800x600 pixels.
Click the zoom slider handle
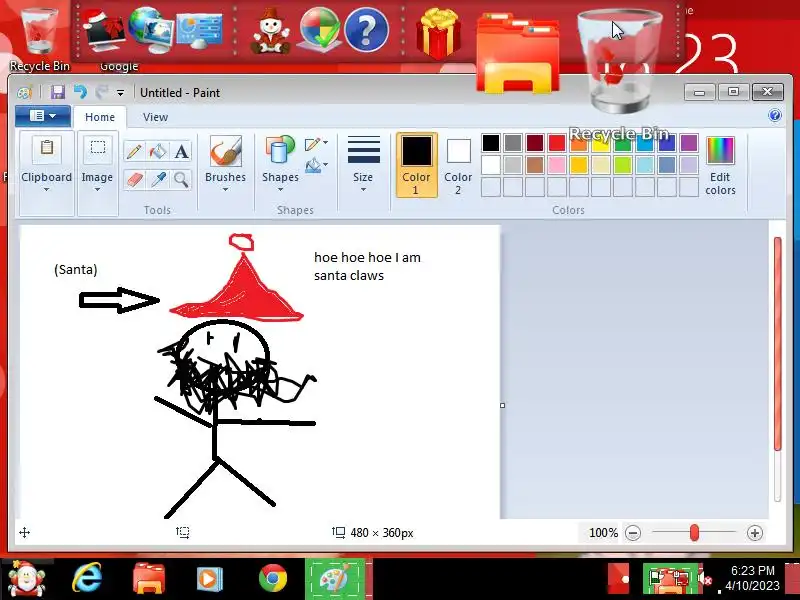coord(694,533)
